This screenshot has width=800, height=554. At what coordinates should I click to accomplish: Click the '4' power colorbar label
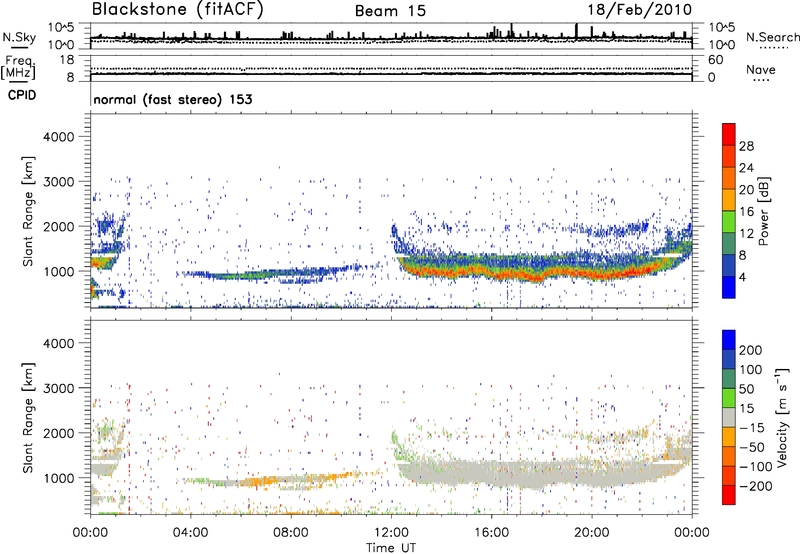742,278
